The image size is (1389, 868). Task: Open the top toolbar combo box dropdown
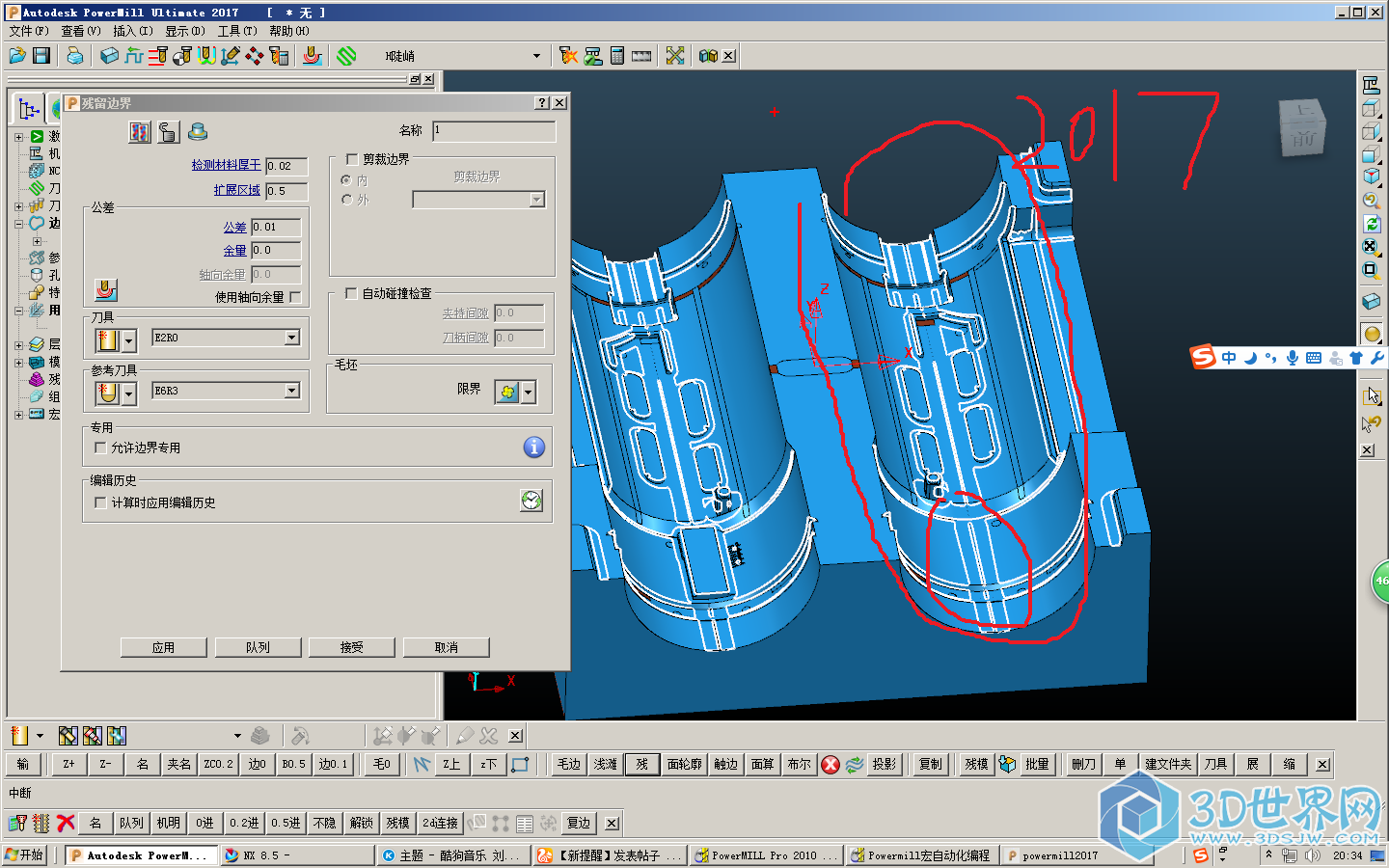coord(537,56)
